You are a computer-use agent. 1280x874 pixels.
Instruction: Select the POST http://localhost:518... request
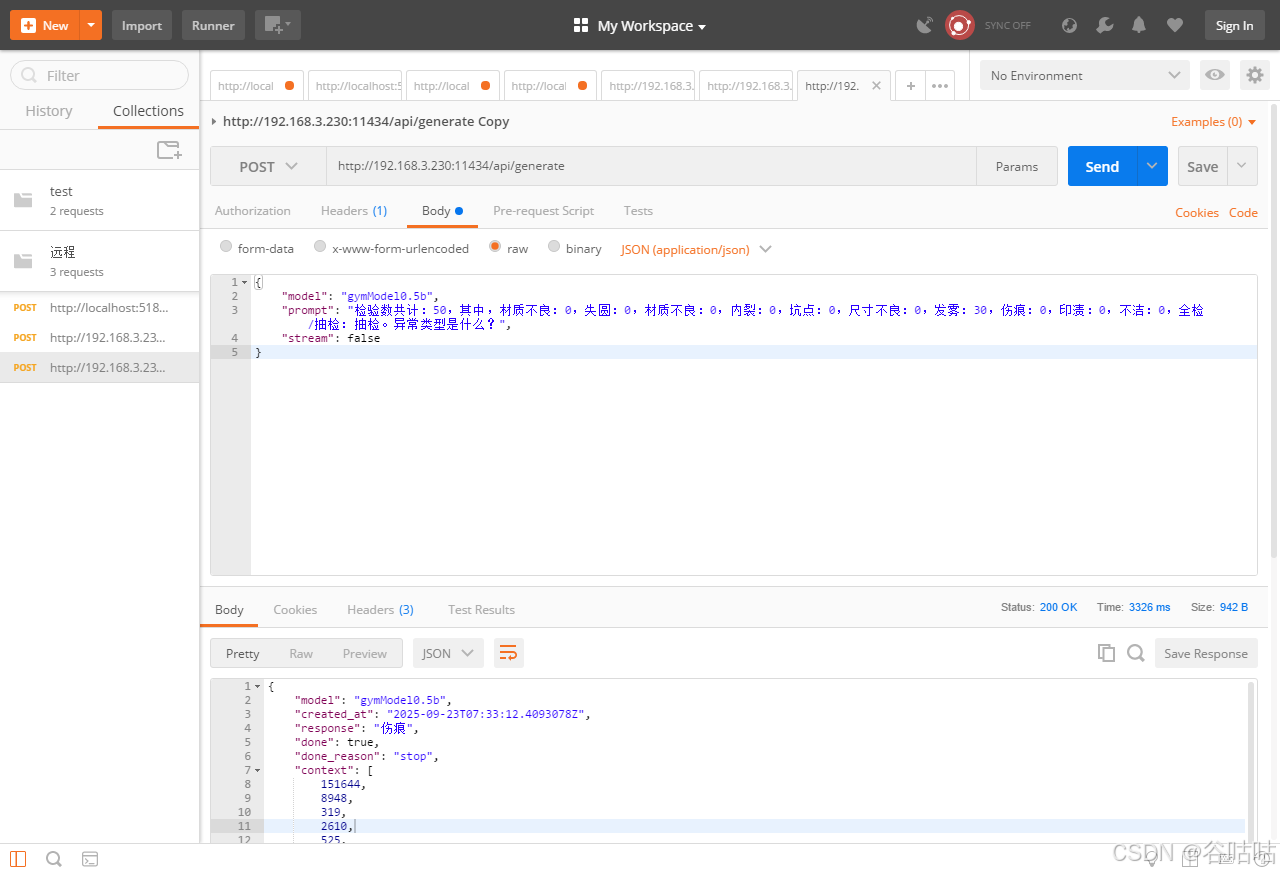[100, 307]
